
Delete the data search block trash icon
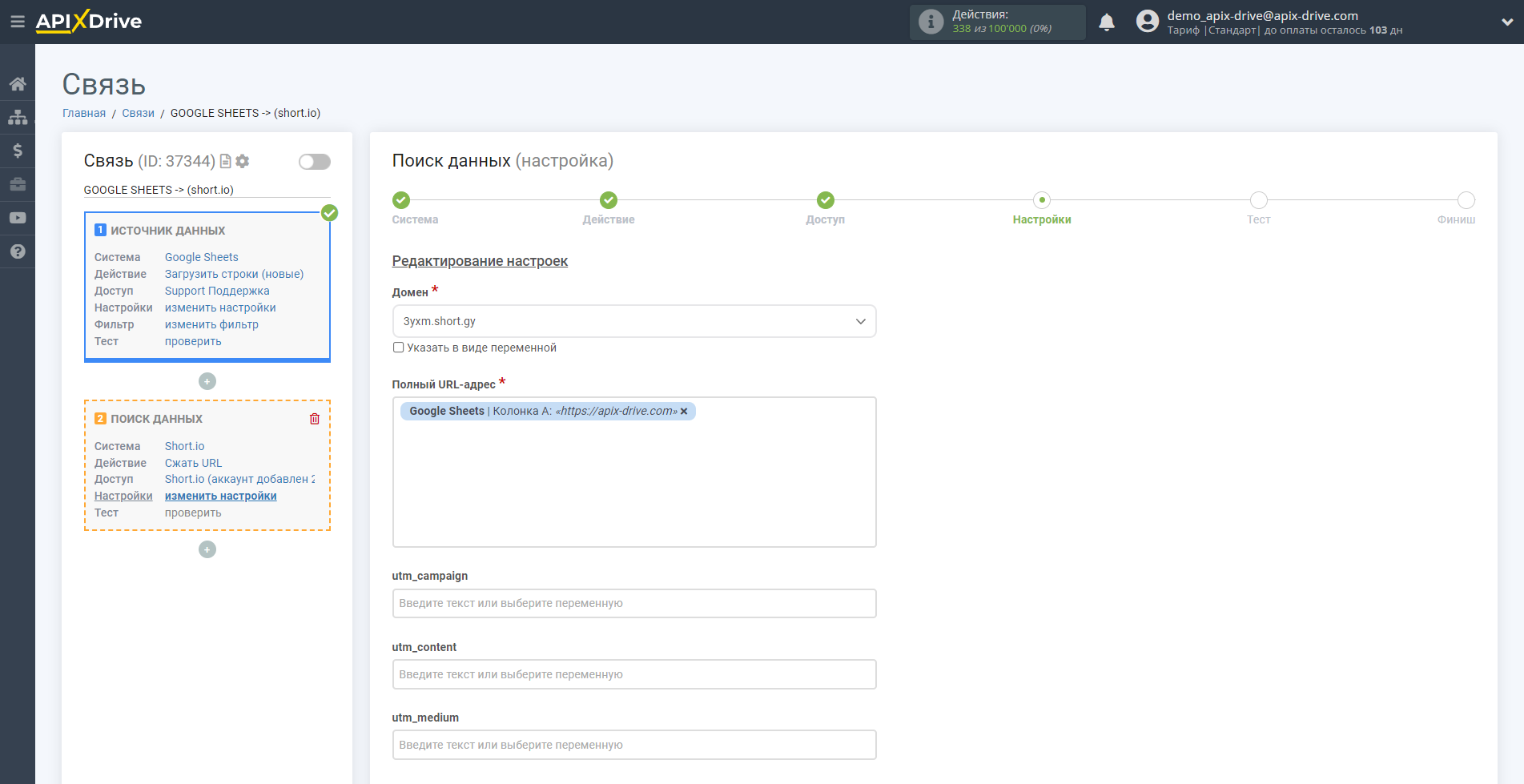[315, 419]
